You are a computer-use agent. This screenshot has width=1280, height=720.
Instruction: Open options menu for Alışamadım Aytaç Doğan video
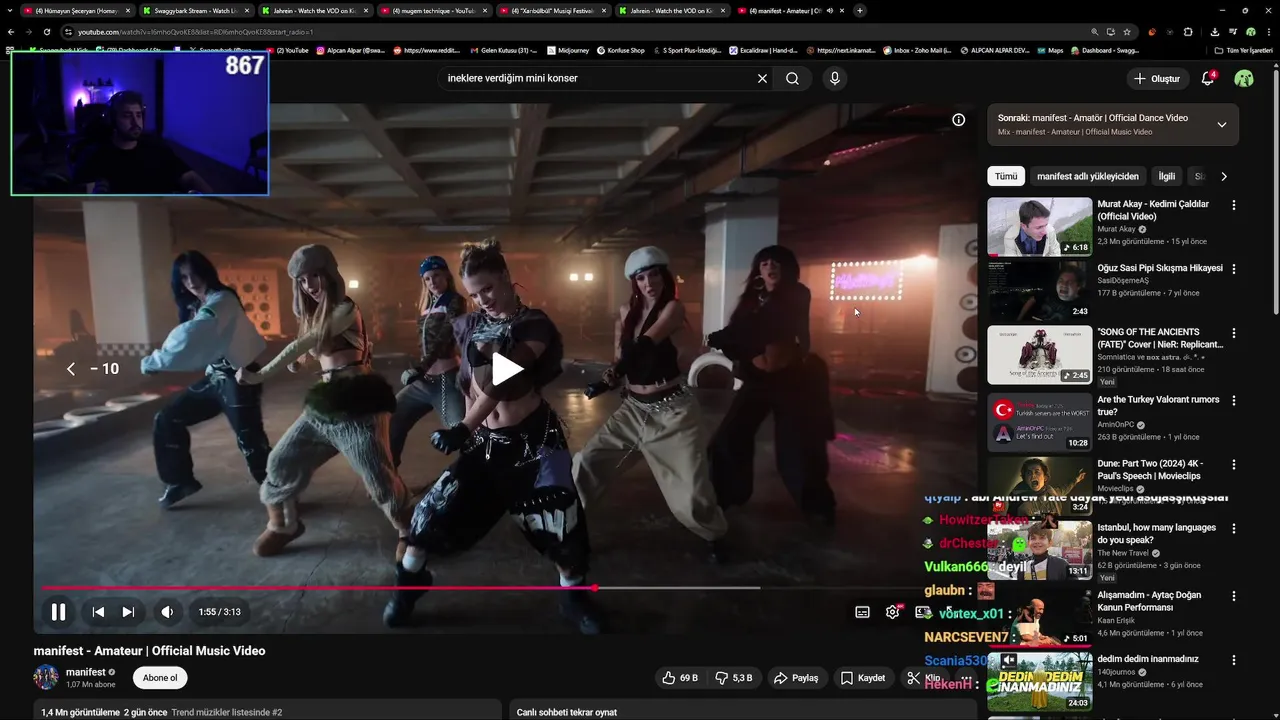1233,597
